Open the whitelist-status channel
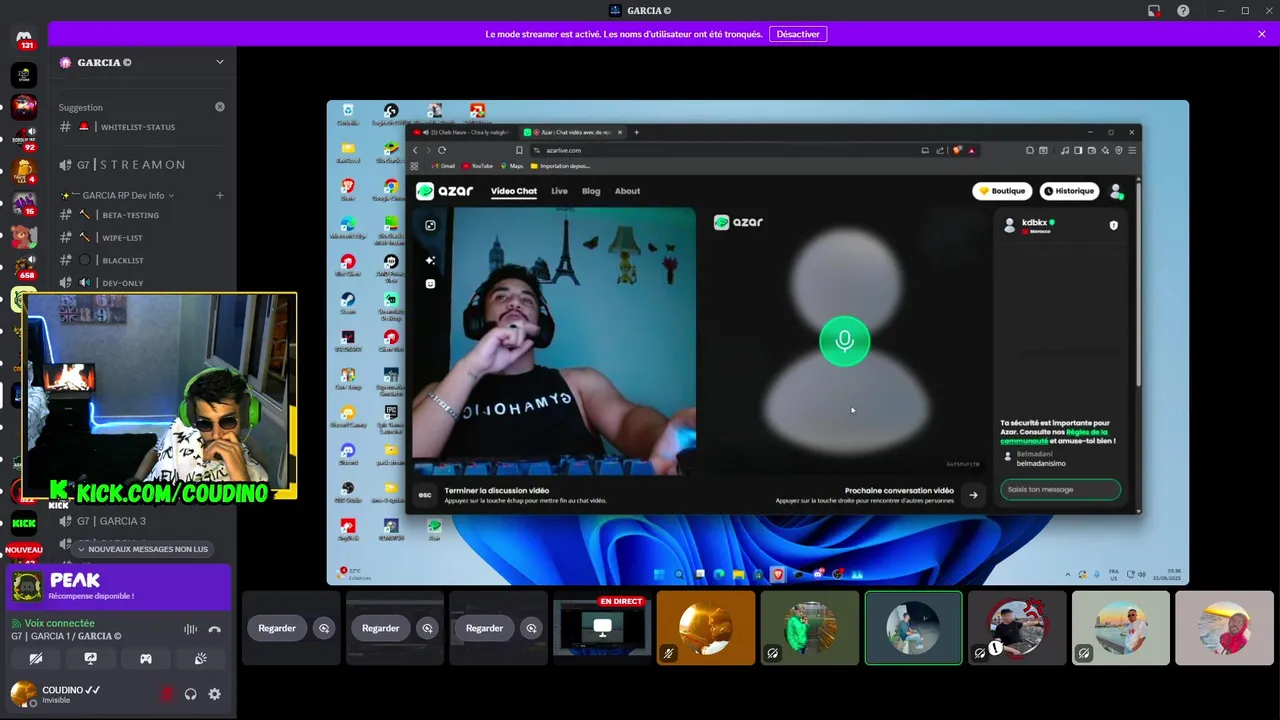This screenshot has height=720, width=1280. 143,127
